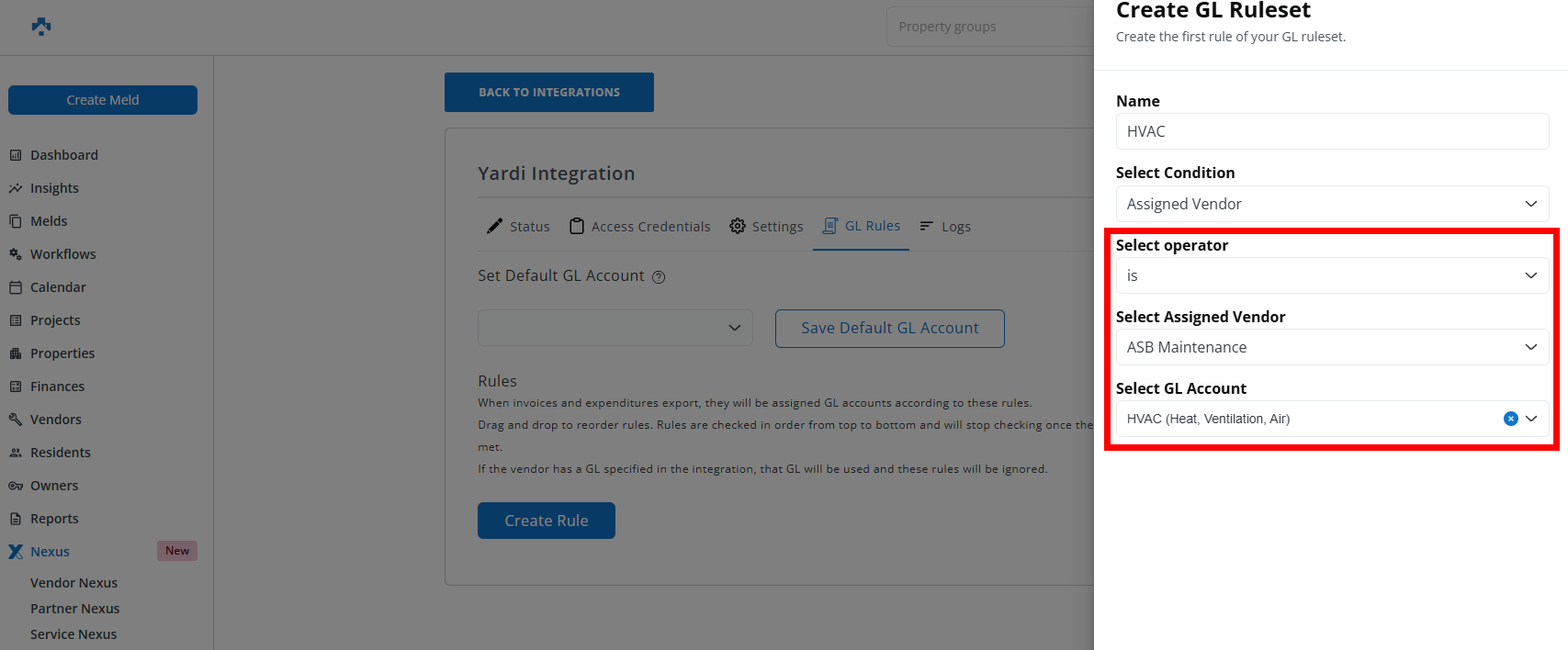This screenshot has height=650, width=1568.
Task: Click the Vendors wrench icon
Action: coord(16,420)
